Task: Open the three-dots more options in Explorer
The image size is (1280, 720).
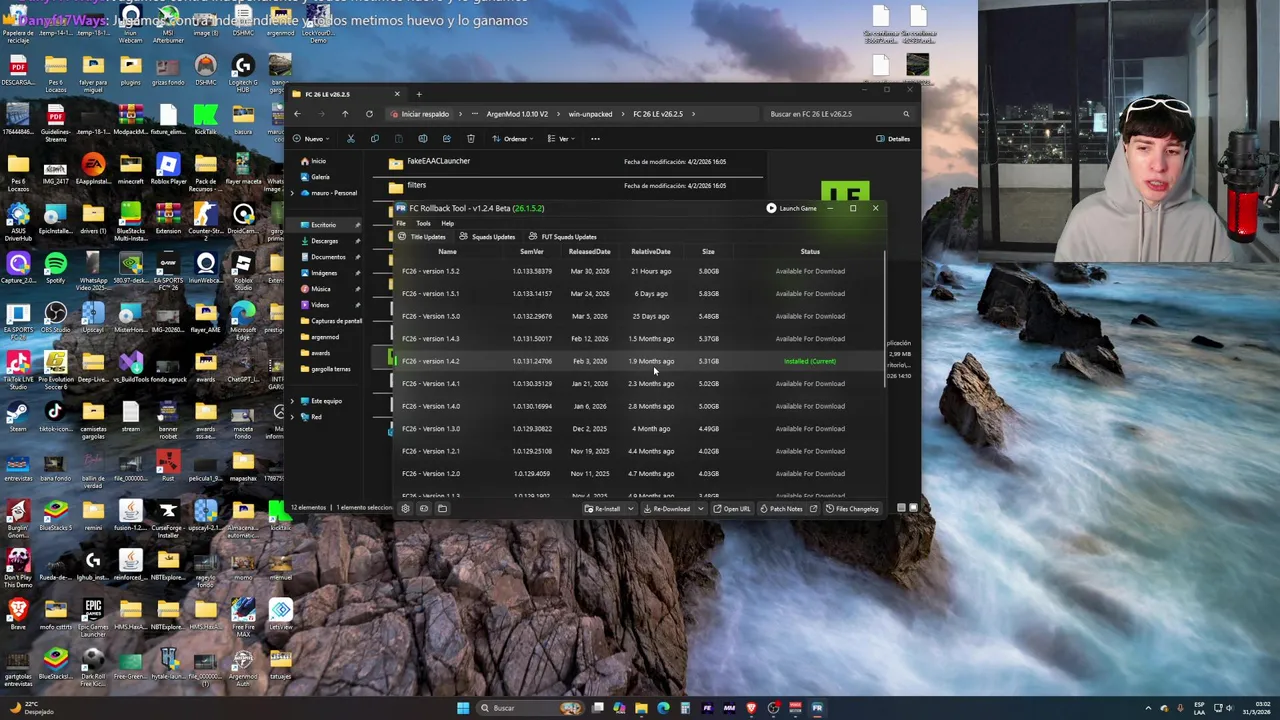Action: click(595, 139)
